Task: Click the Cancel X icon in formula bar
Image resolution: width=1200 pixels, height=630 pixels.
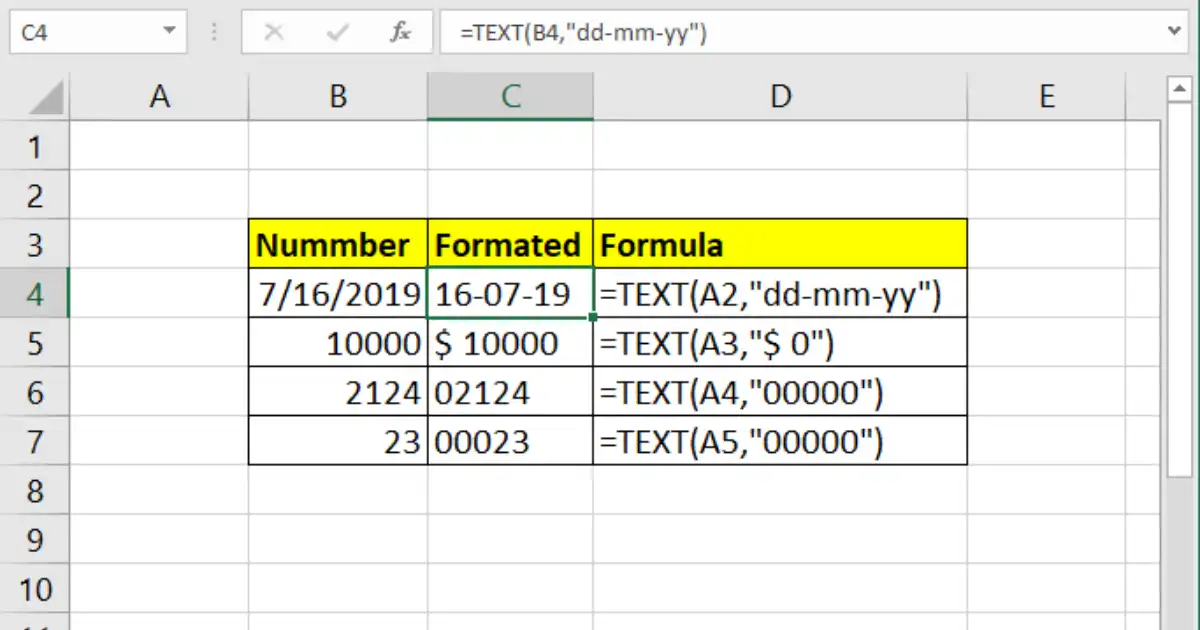Action: 274,33
